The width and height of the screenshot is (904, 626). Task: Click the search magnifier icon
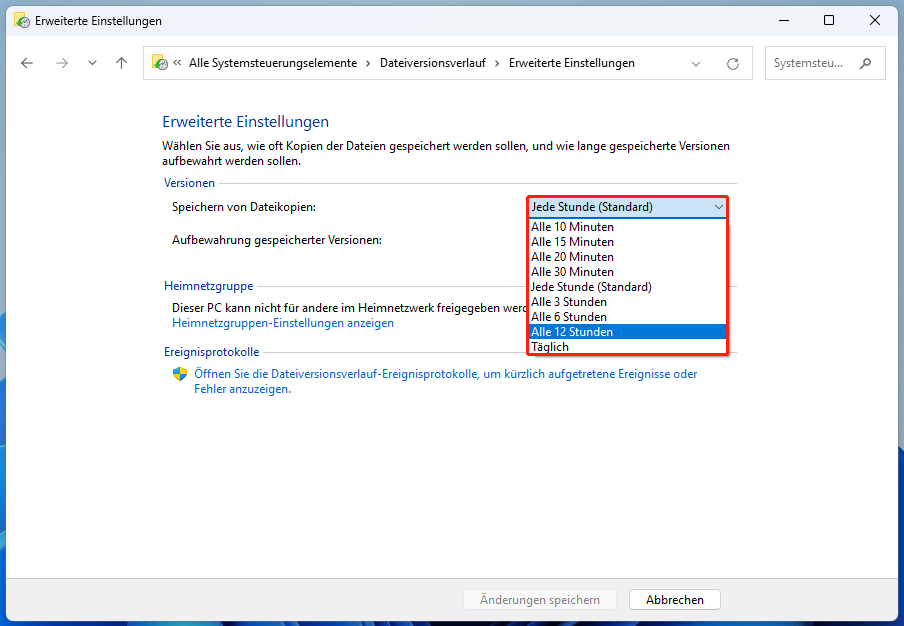pyautogui.click(x=865, y=63)
